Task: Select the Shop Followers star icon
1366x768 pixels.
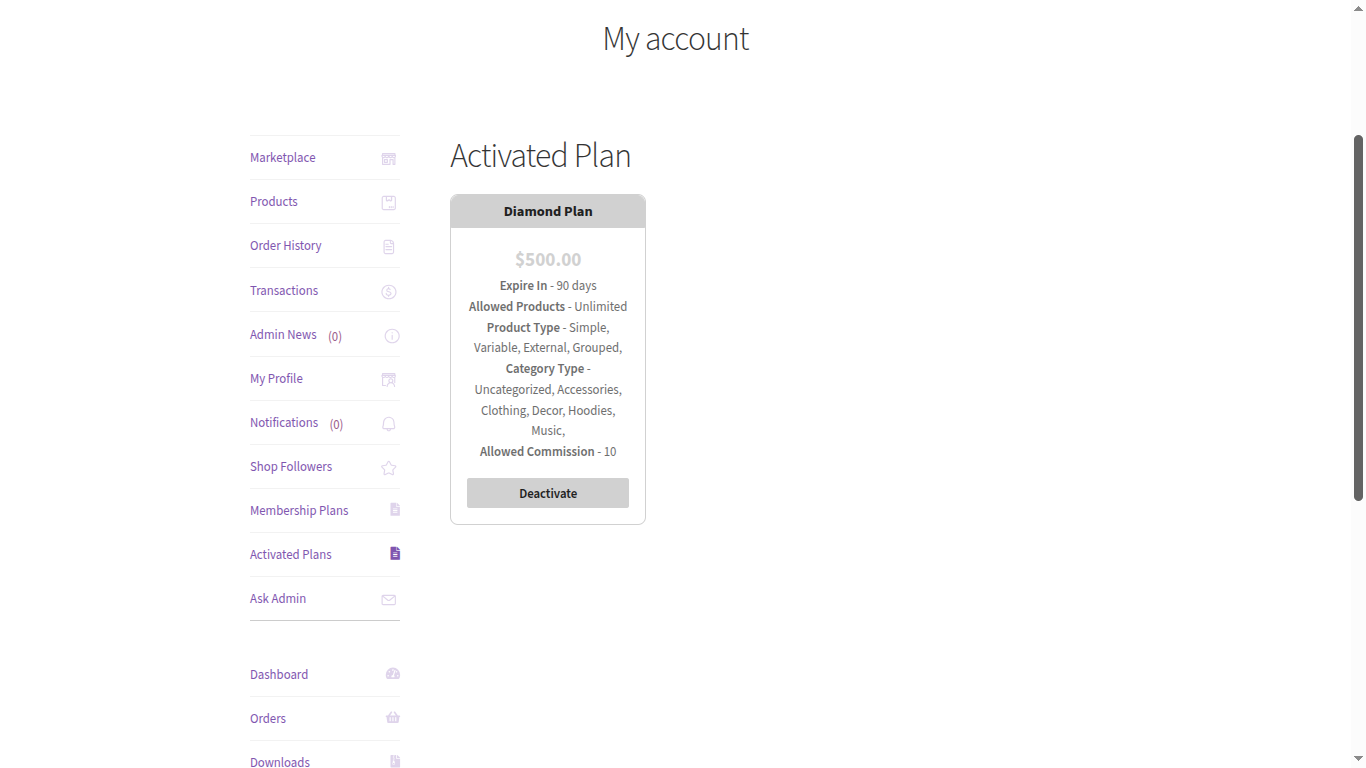Action: [x=388, y=467]
